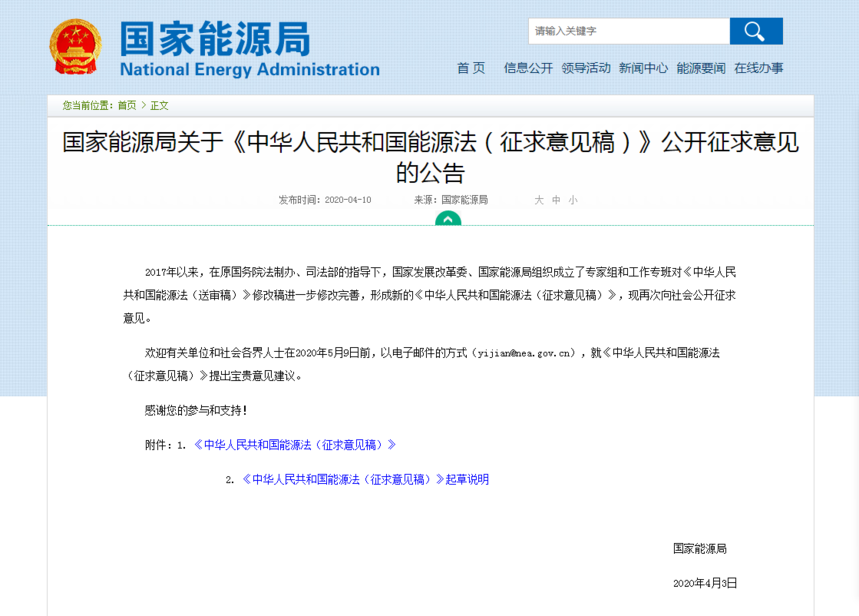Click the National Energy Administration English title
The height and width of the screenshot is (616, 859).
pyautogui.click(x=250, y=70)
